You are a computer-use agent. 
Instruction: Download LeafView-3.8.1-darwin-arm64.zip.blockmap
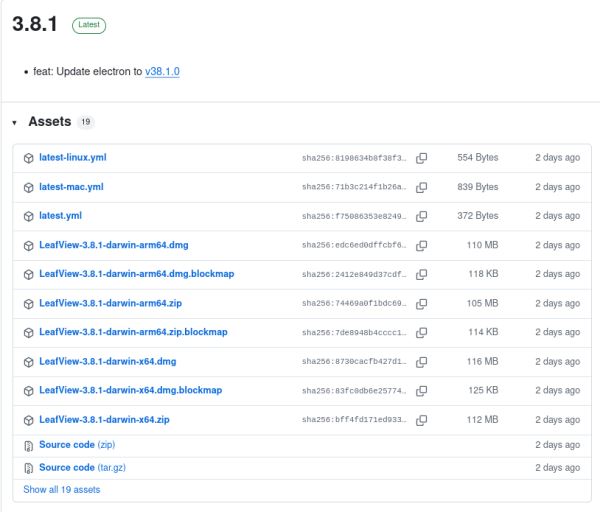(x=133, y=332)
